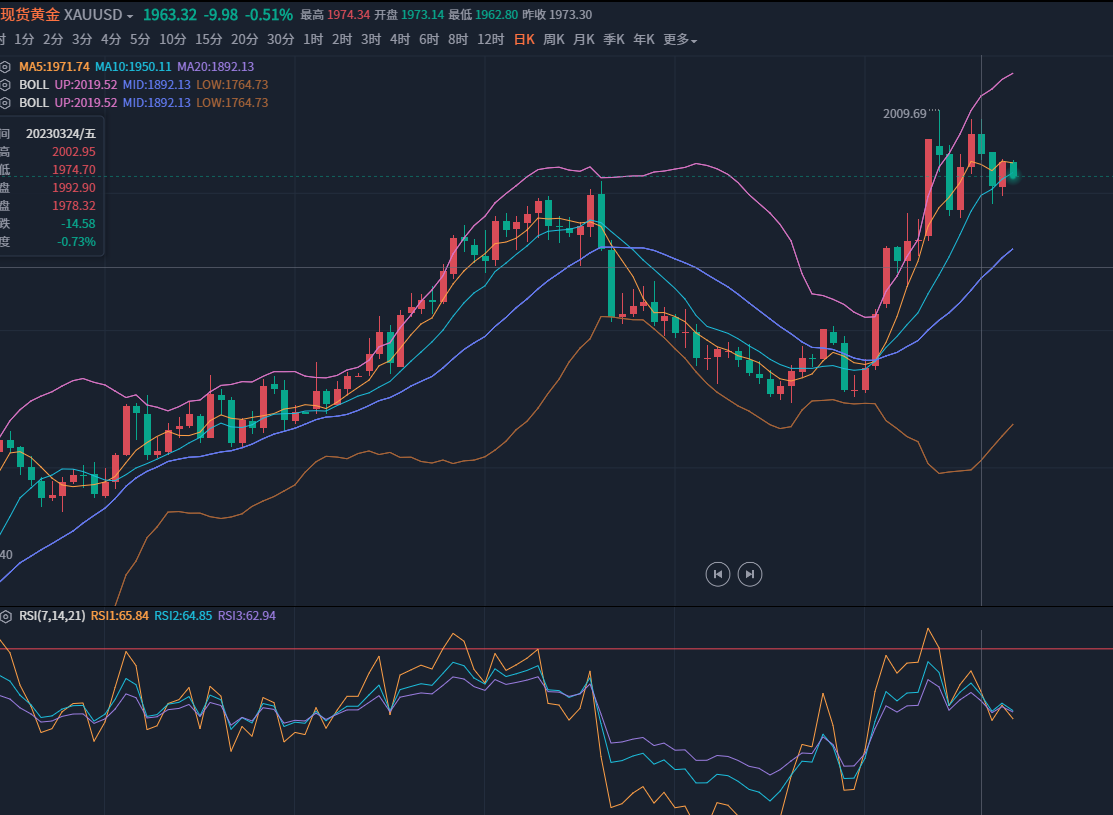Click the 1992.90 value in data box
The width and height of the screenshot is (1113, 815).
pyautogui.click(x=74, y=188)
